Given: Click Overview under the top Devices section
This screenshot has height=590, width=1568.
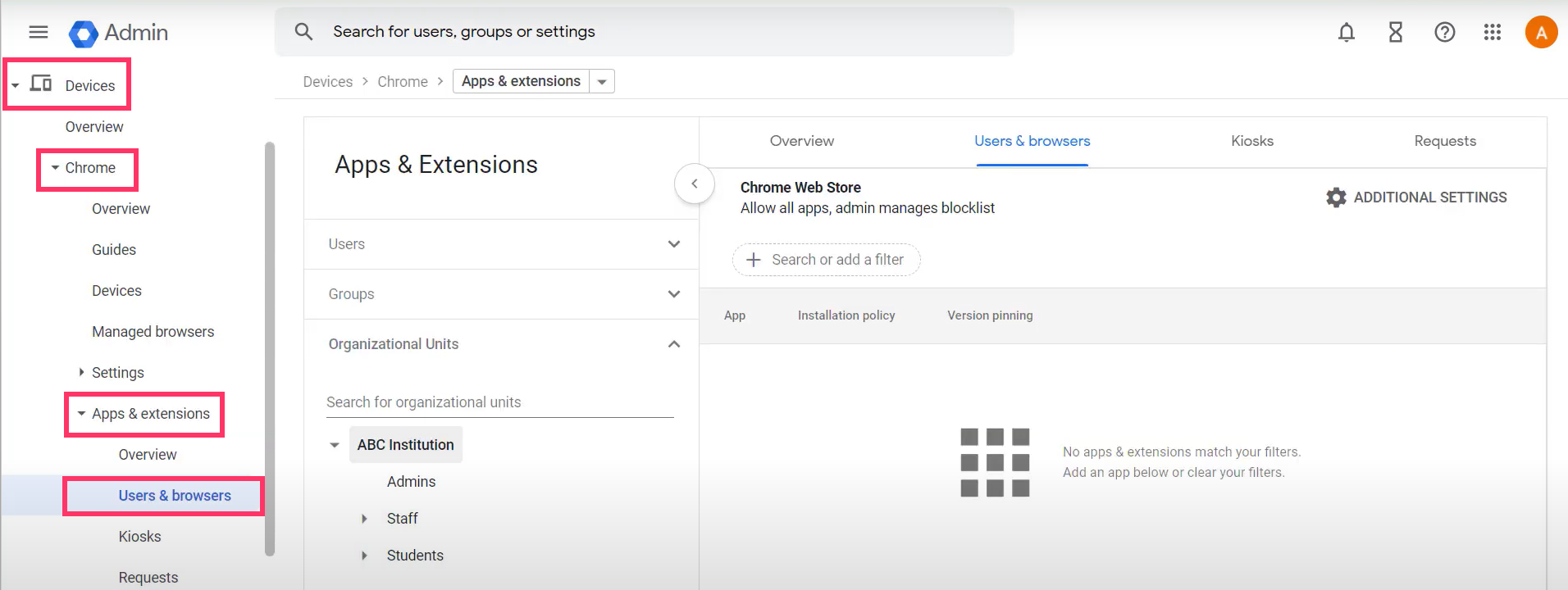Looking at the screenshot, I should coord(94,127).
